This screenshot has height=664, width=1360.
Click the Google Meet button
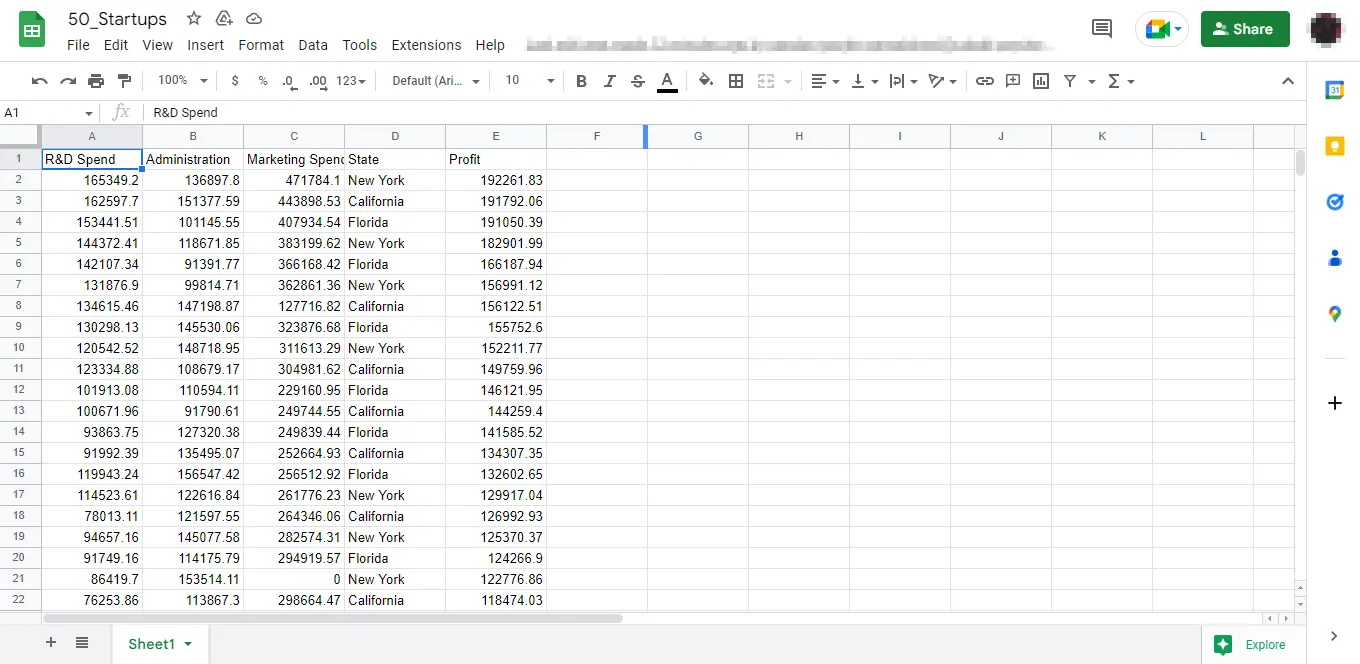tap(1162, 29)
